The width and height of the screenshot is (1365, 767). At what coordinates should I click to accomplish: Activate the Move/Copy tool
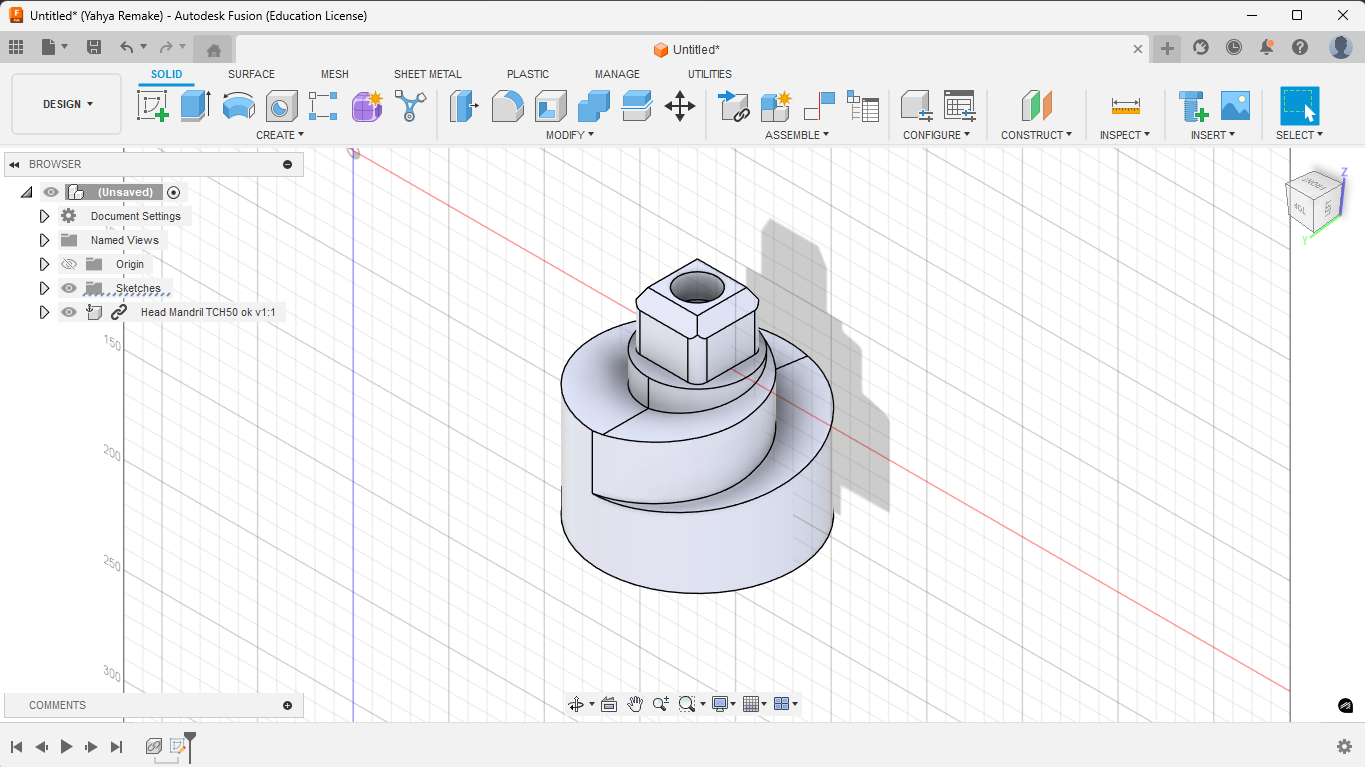point(680,105)
